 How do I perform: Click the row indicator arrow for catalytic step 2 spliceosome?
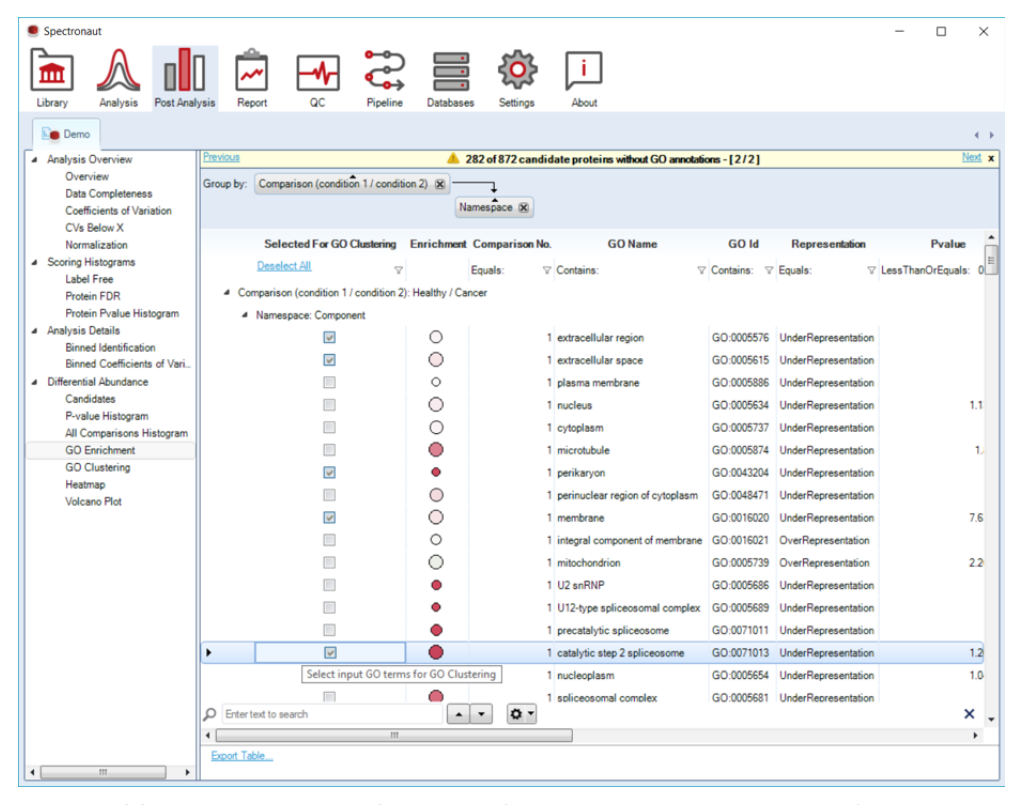pyautogui.click(x=209, y=652)
